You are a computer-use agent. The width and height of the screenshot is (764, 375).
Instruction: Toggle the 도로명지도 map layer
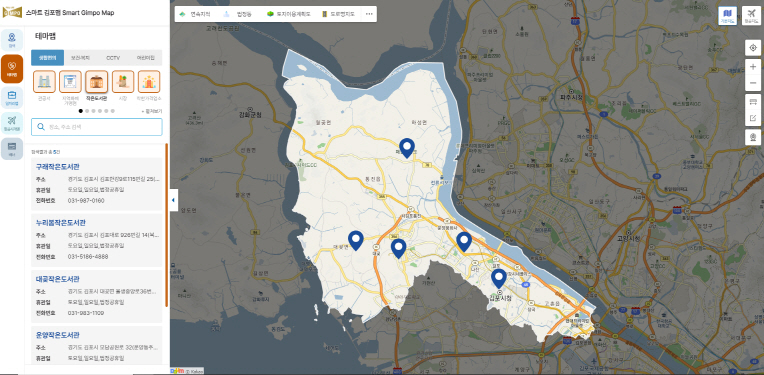click(x=338, y=14)
